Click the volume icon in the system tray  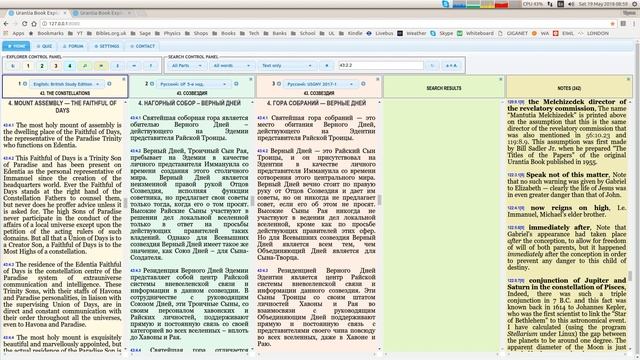tap(572, 4)
